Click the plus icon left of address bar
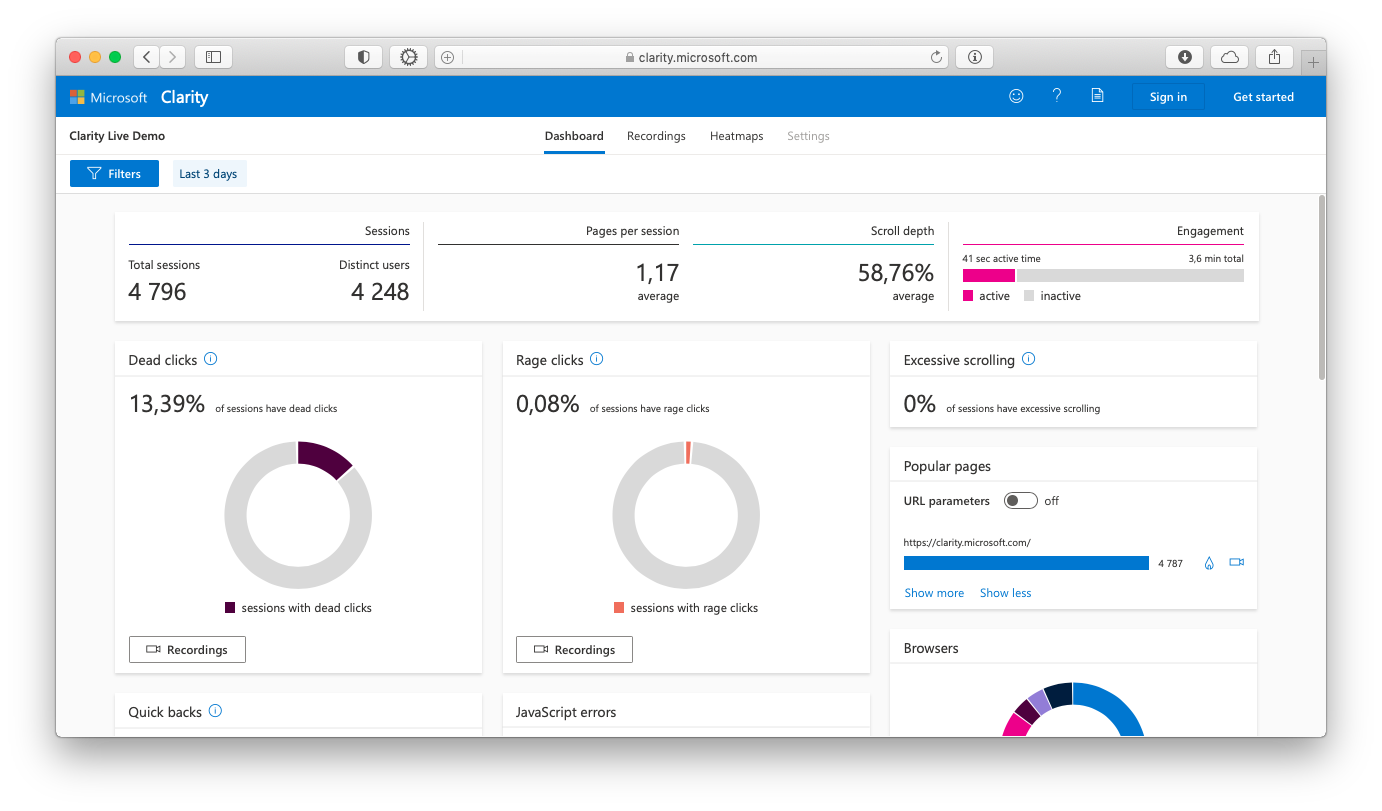1382x811 pixels. [x=447, y=57]
